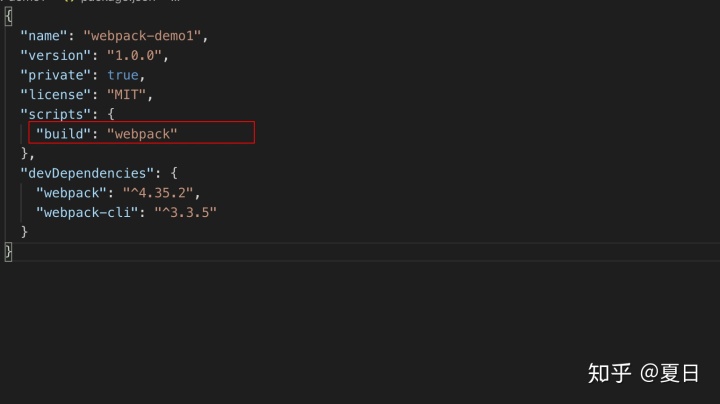Click the "webpack" value on build line
This screenshot has width=720, height=404.
[142, 134]
